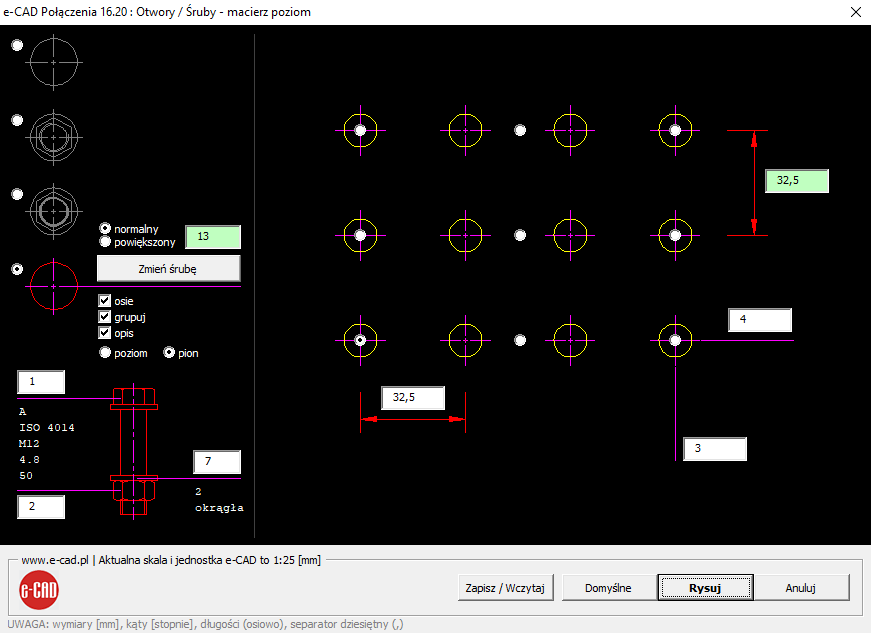Pick the top-left hole insertion point radio

[x=361, y=130]
